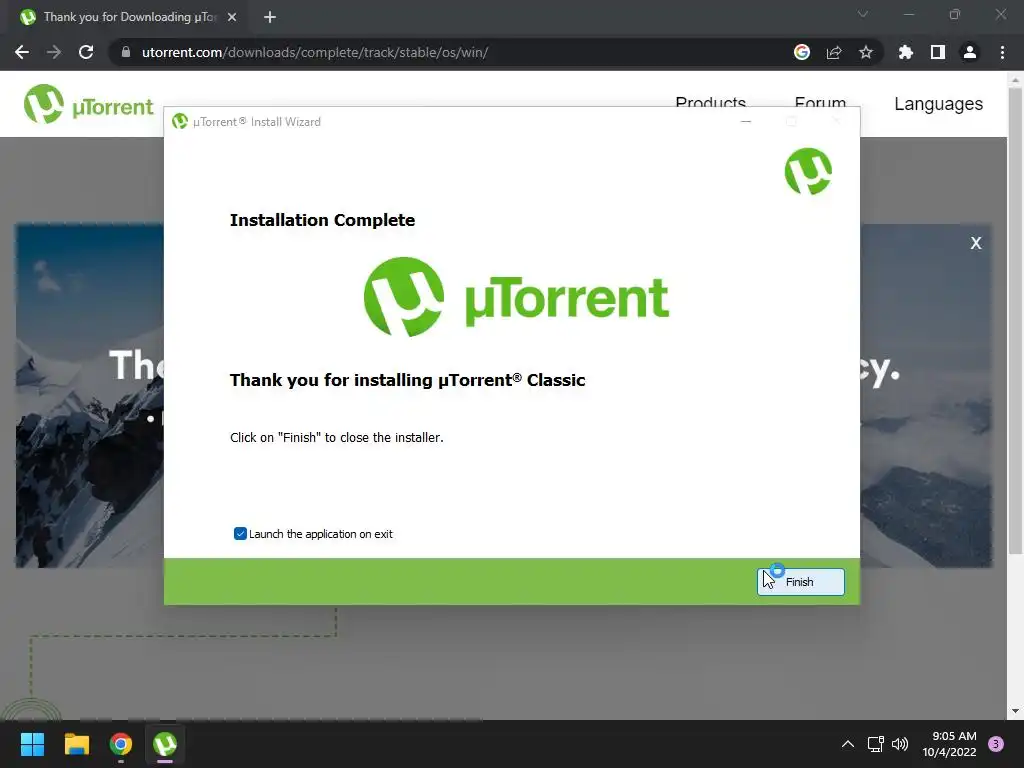
Task: Open the volume tray icon
Action: tap(900, 744)
